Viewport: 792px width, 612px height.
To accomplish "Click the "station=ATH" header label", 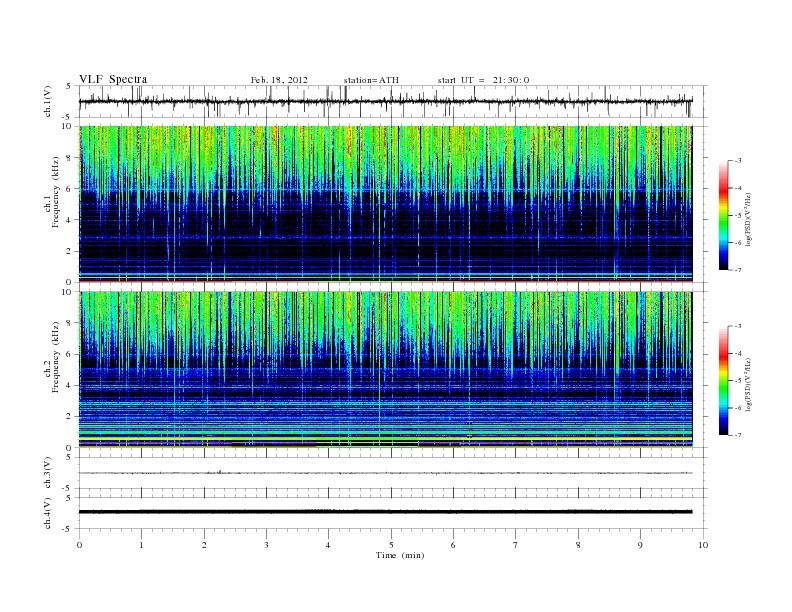I will pos(371,80).
